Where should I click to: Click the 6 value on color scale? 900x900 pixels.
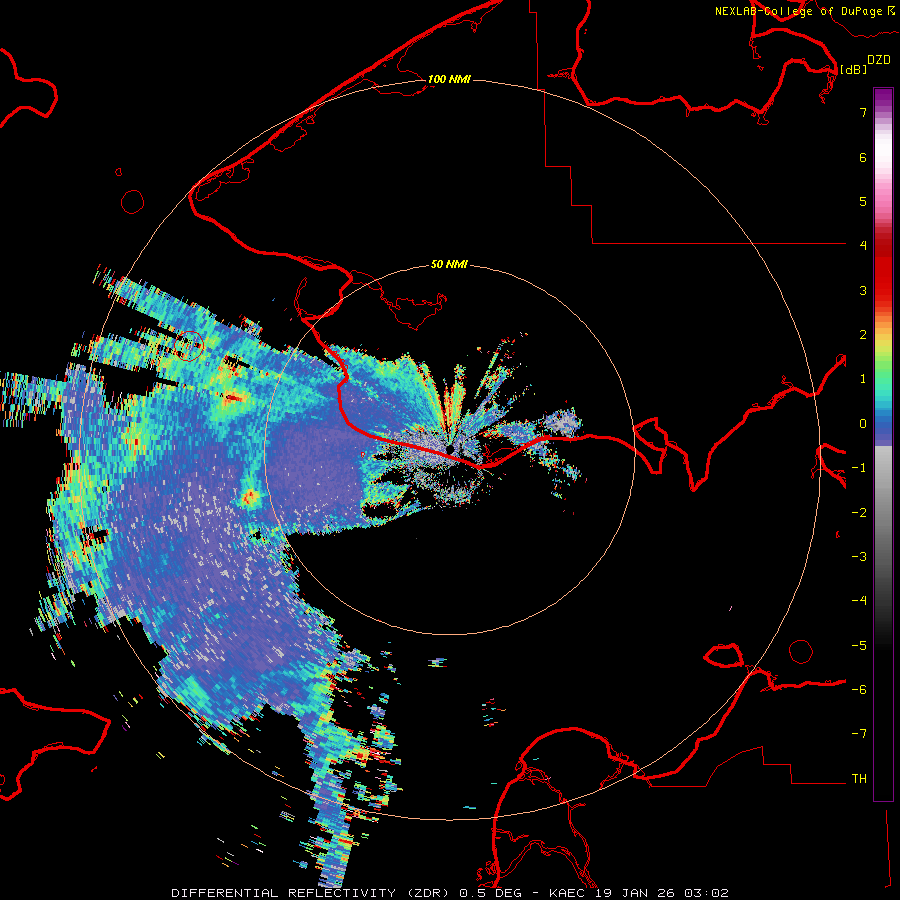(x=863, y=157)
